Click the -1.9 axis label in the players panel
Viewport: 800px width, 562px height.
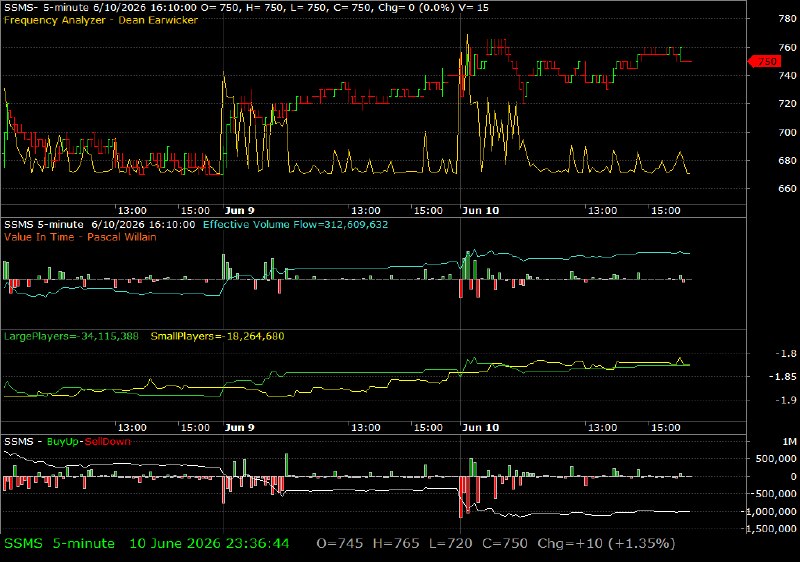pyautogui.click(x=786, y=400)
